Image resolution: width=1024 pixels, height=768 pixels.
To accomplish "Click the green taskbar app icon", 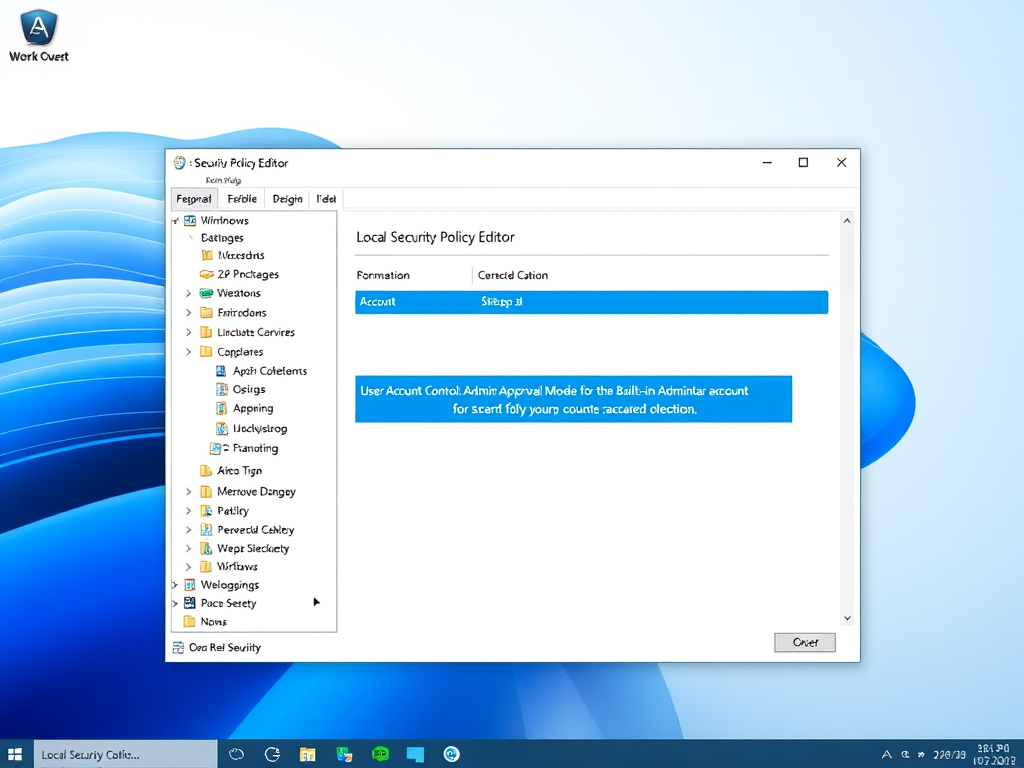I will 380,754.
